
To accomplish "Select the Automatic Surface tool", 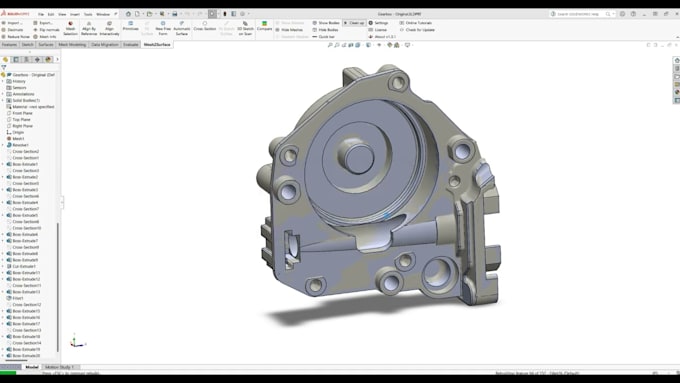I will click(x=182, y=28).
